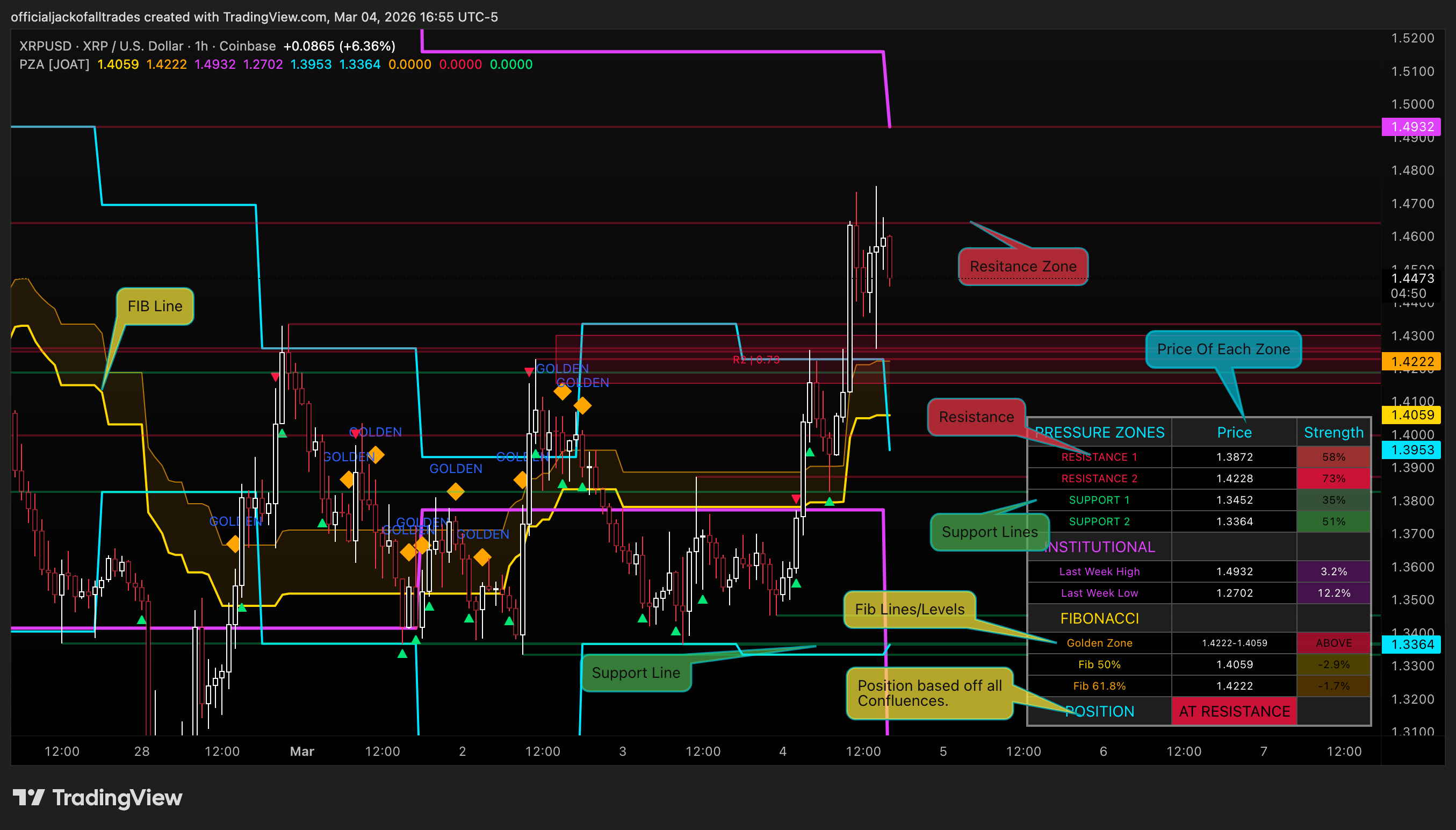Select the FIB Line callout annotation
The image size is (1456, 830).
(155, 306)
